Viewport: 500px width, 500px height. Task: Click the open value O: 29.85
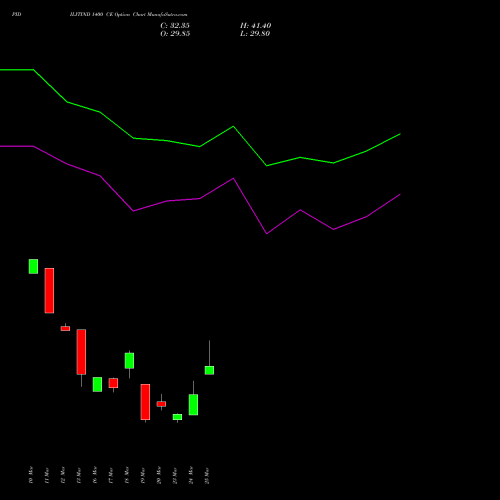coord(175,34)
